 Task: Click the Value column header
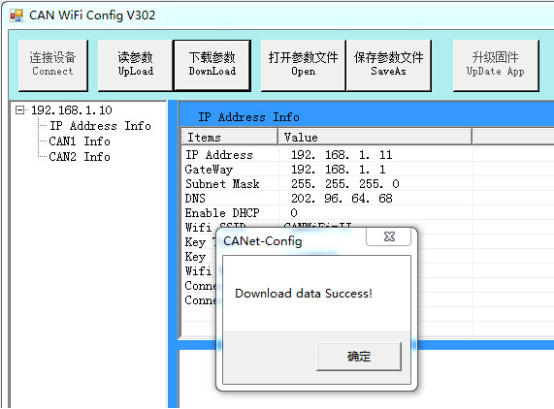(375, 137)
